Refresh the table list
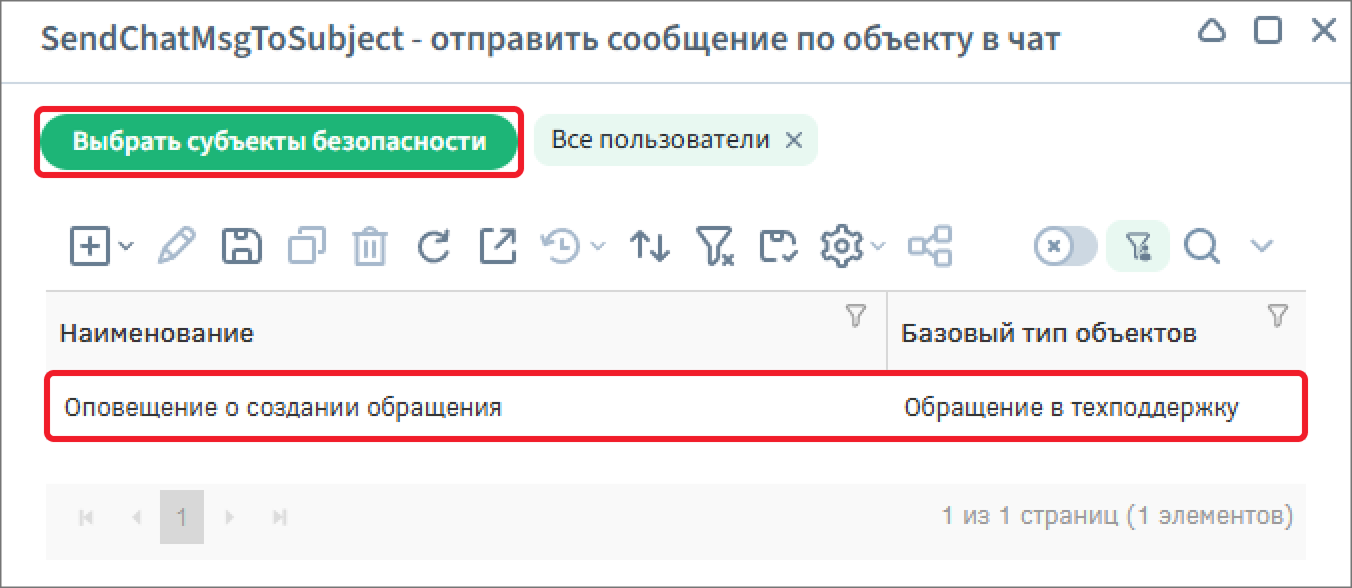The width and height of the screenshot is (1352, 588). [x=433, y=245]
